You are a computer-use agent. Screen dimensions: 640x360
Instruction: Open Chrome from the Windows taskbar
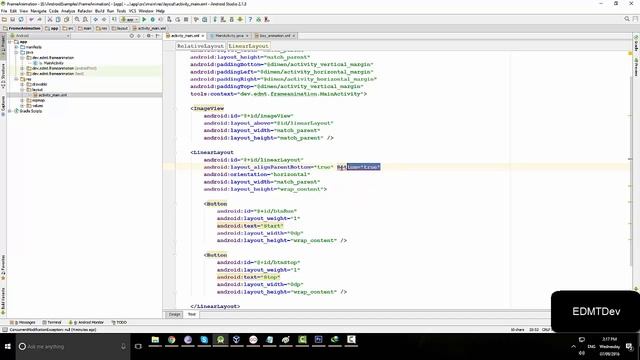pyautogui.click(x=171, y=340)
